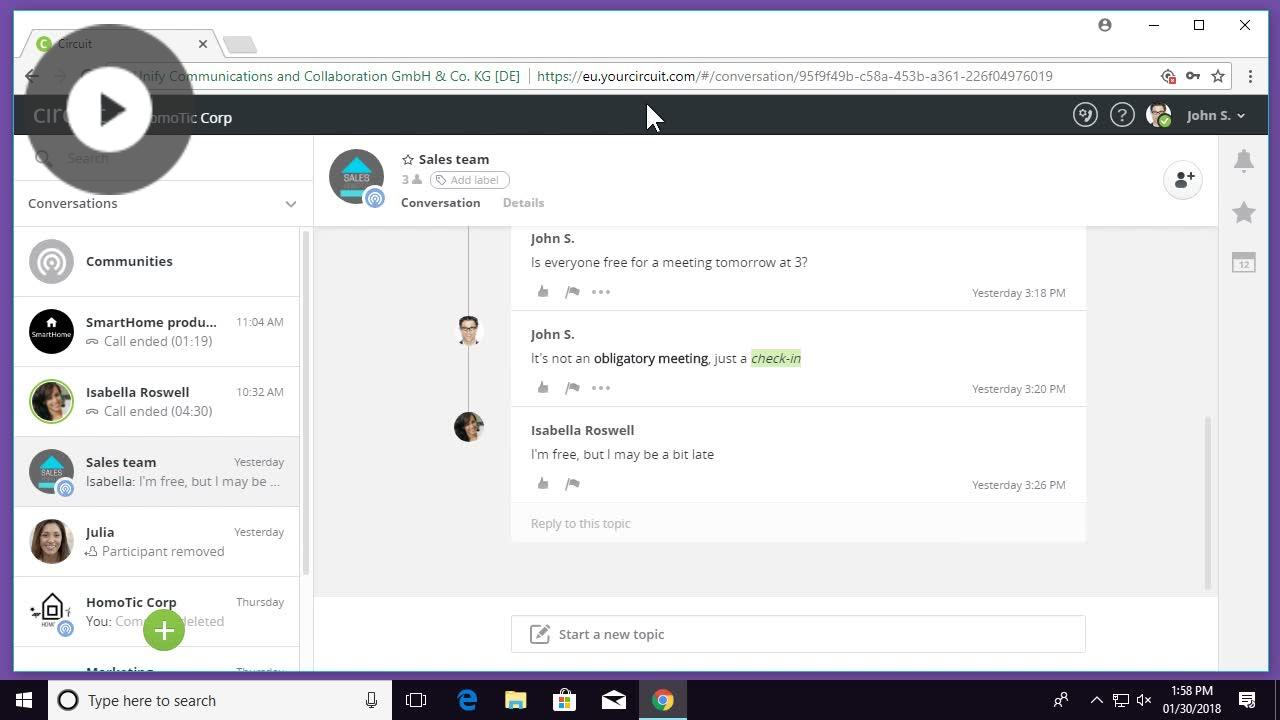Click the browser address bar URL

pyautogui.click(x=794, y=76)
